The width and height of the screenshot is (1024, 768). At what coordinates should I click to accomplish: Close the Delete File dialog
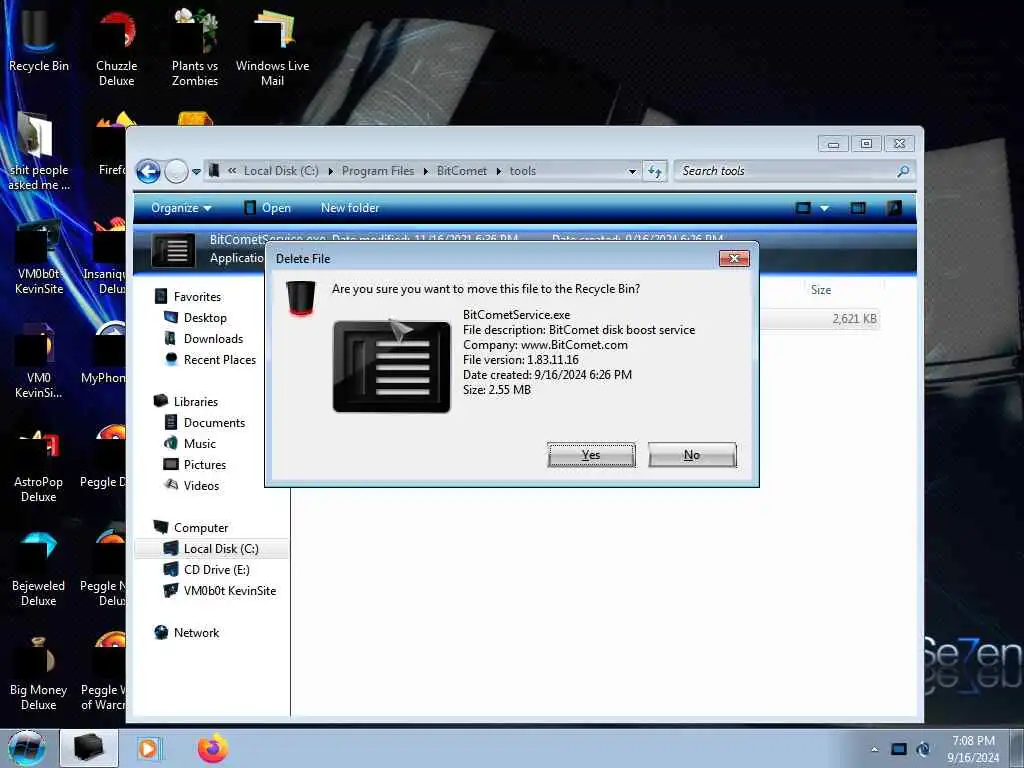[734, 259]
